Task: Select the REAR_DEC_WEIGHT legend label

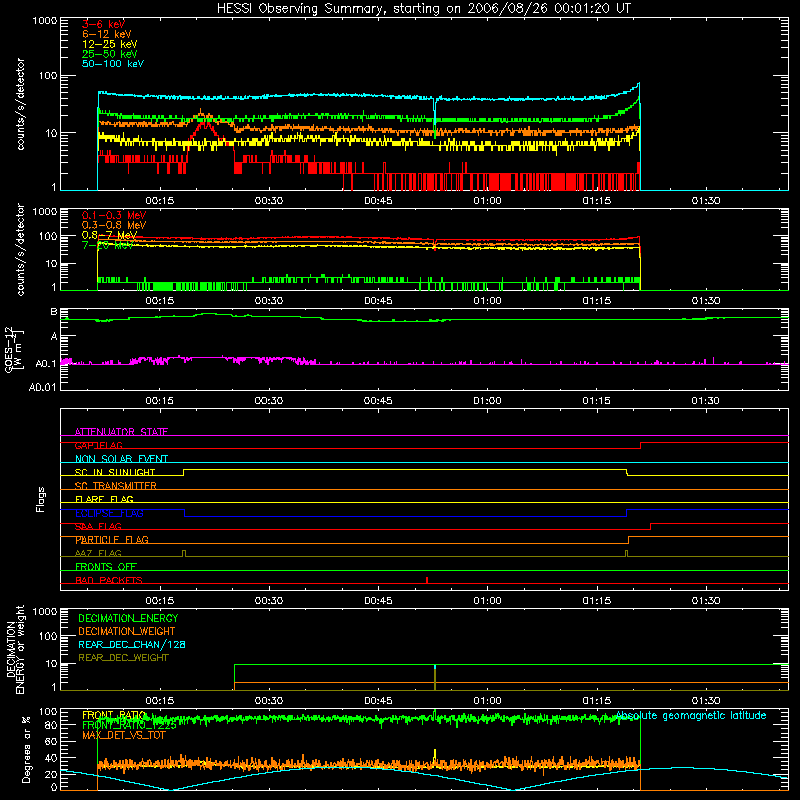Action: [123, 658]
